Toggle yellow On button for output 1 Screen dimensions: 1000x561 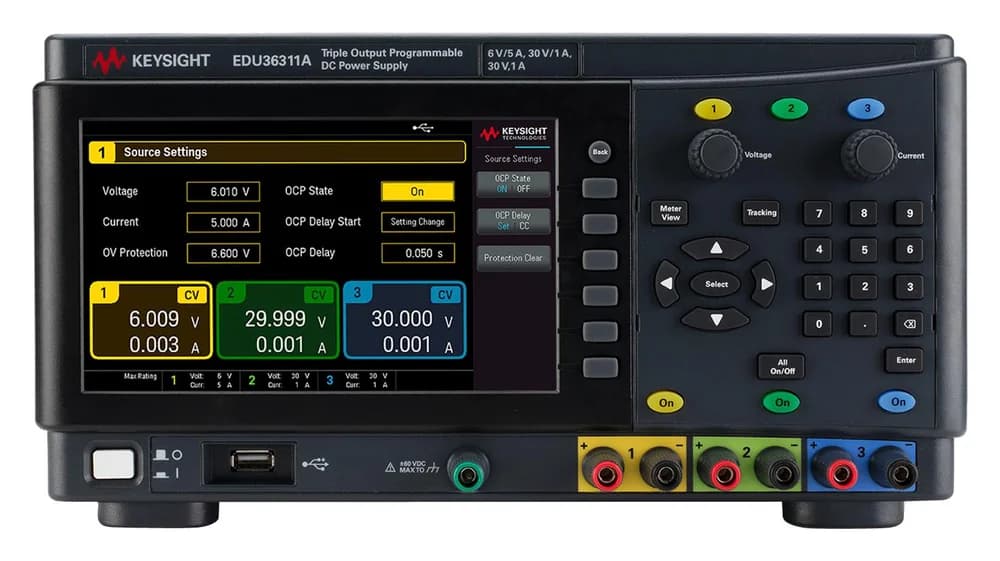click(x=665, y=402)
